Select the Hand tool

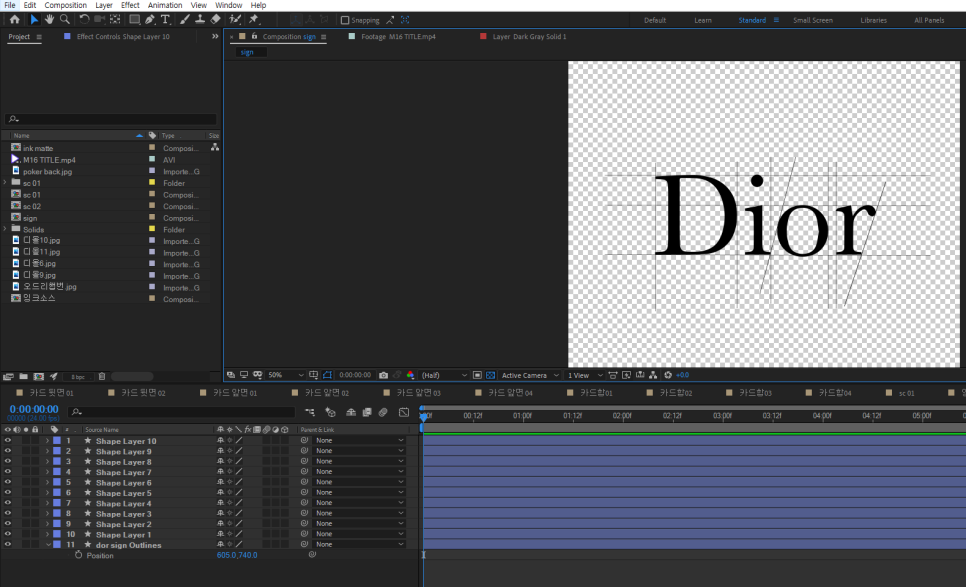click(x=49, y=20)
